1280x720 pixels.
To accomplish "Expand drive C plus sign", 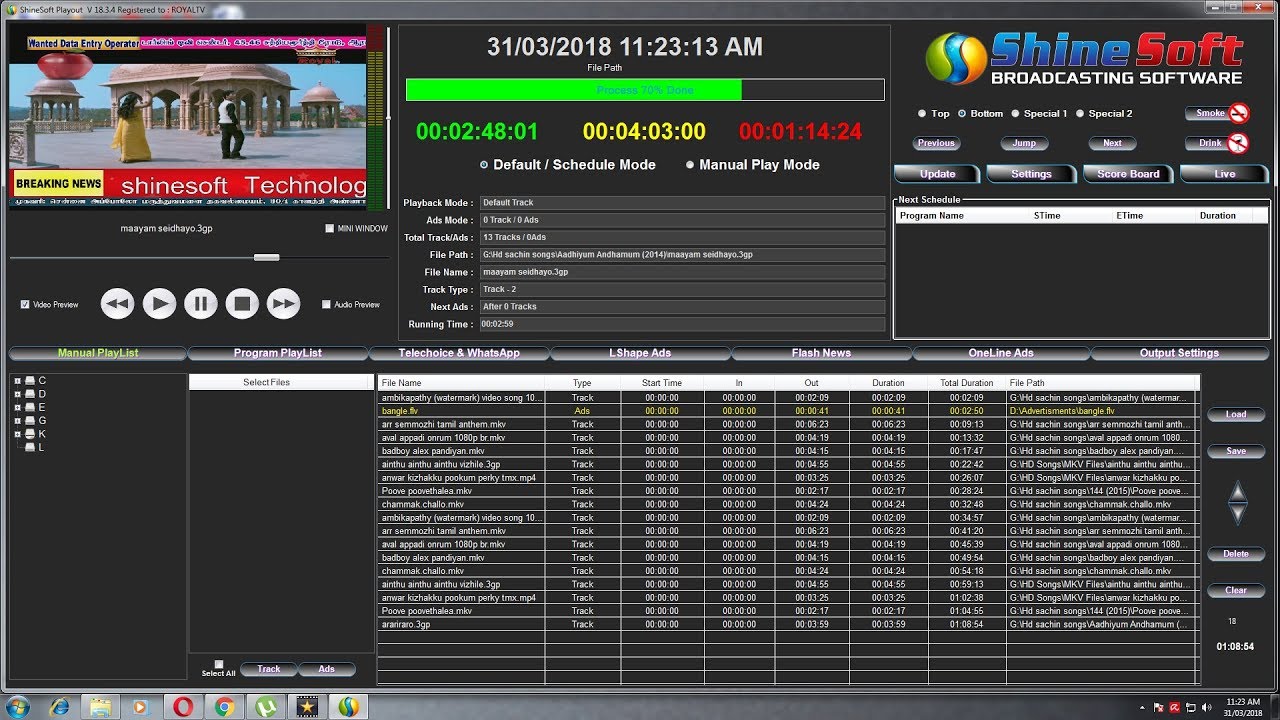I will click(x=17, y=381).
